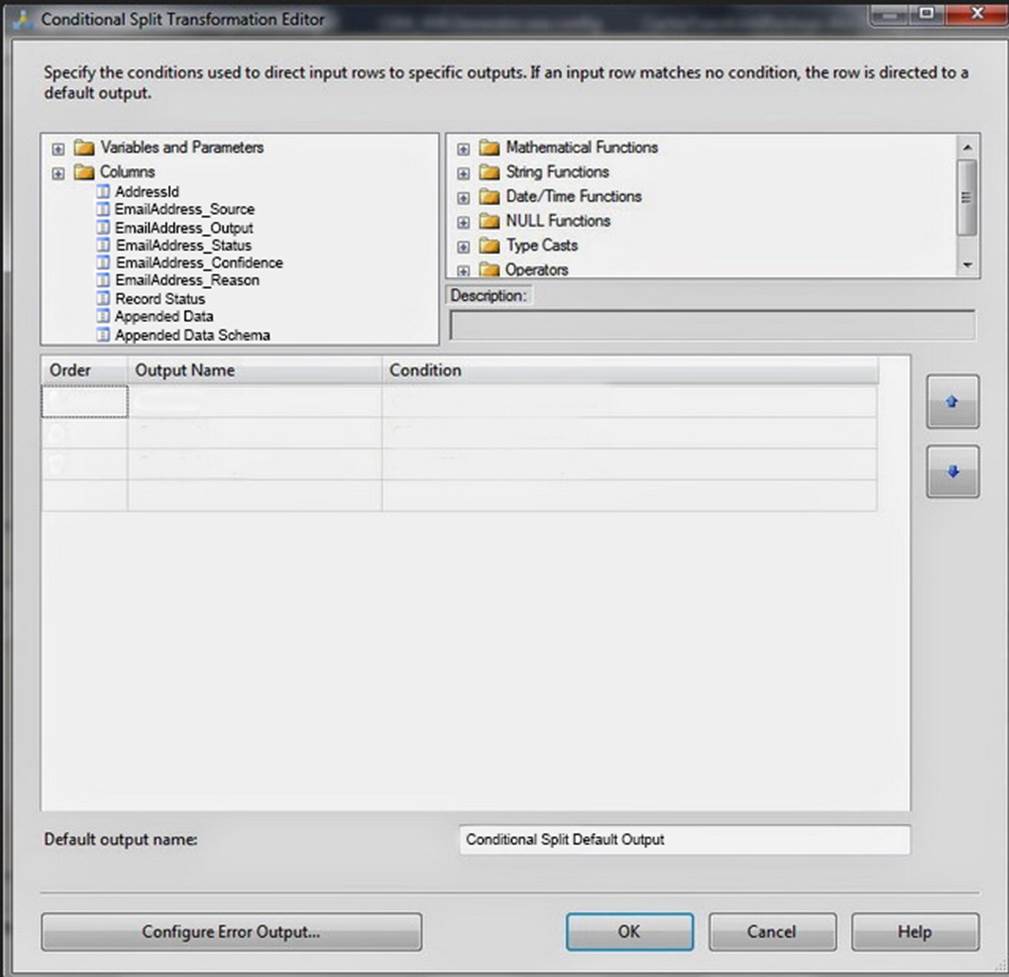Expand the NULL Functions node
The image size is (1009, 977).
click(x=463, y=222)
